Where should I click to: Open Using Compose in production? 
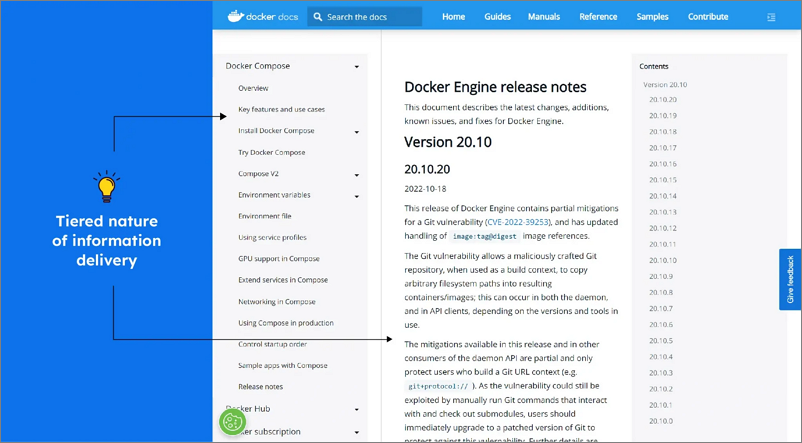click(x=285, y=323)
